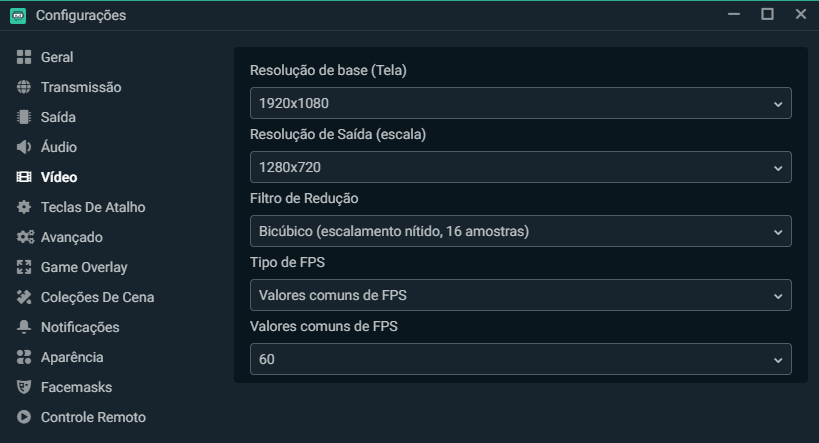Image resolution: width=819 pixels, height=443 pixels.
Task: Click the Vídeo film strip icon
Action: (24, 177)
